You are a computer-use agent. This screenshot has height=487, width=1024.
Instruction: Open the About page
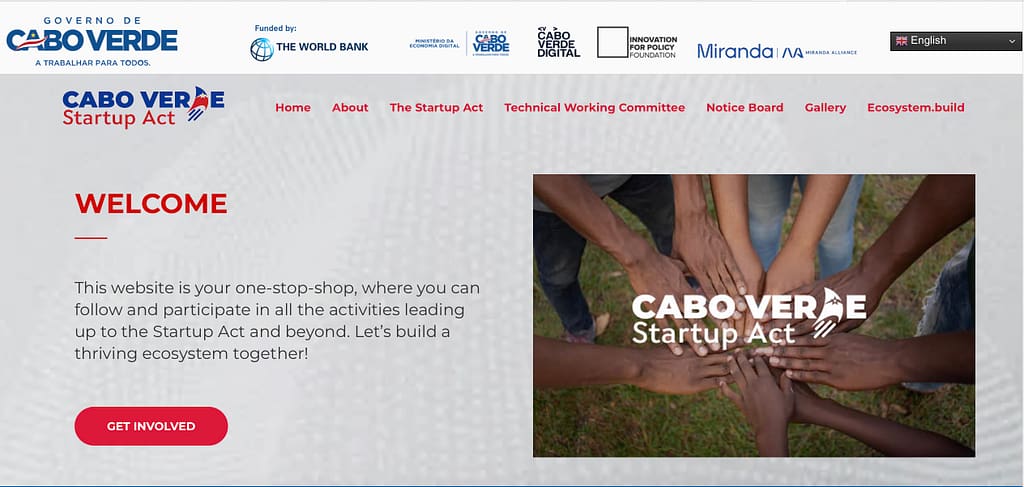[350, 108]
